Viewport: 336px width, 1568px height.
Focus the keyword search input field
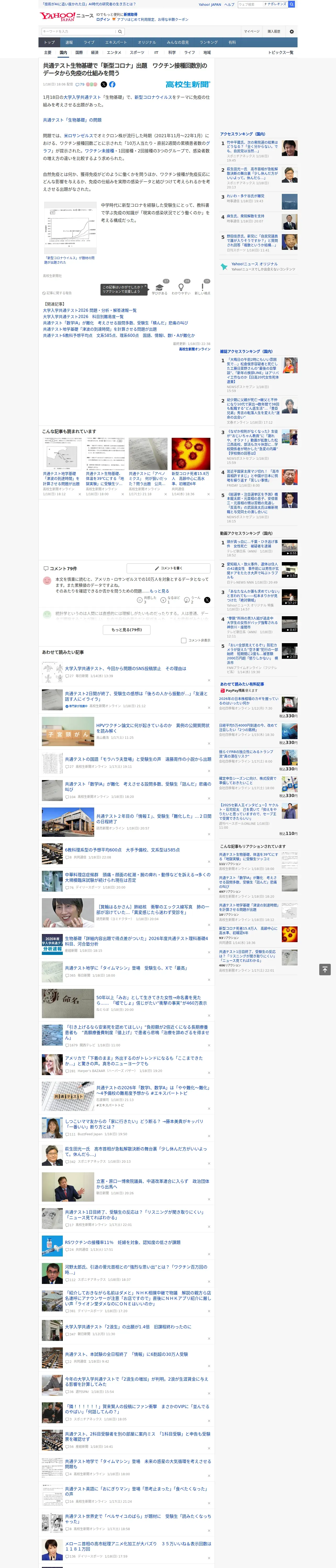(79, 31)
